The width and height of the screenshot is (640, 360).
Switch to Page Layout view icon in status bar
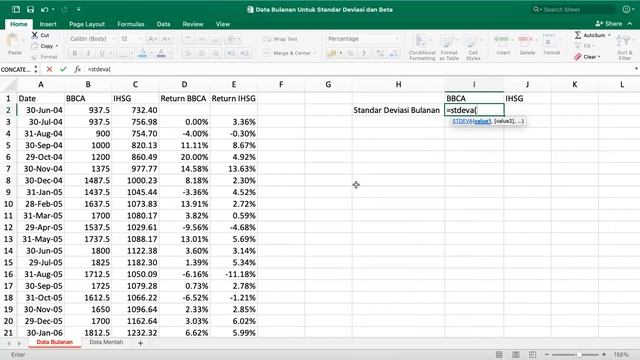coord(516,355)
